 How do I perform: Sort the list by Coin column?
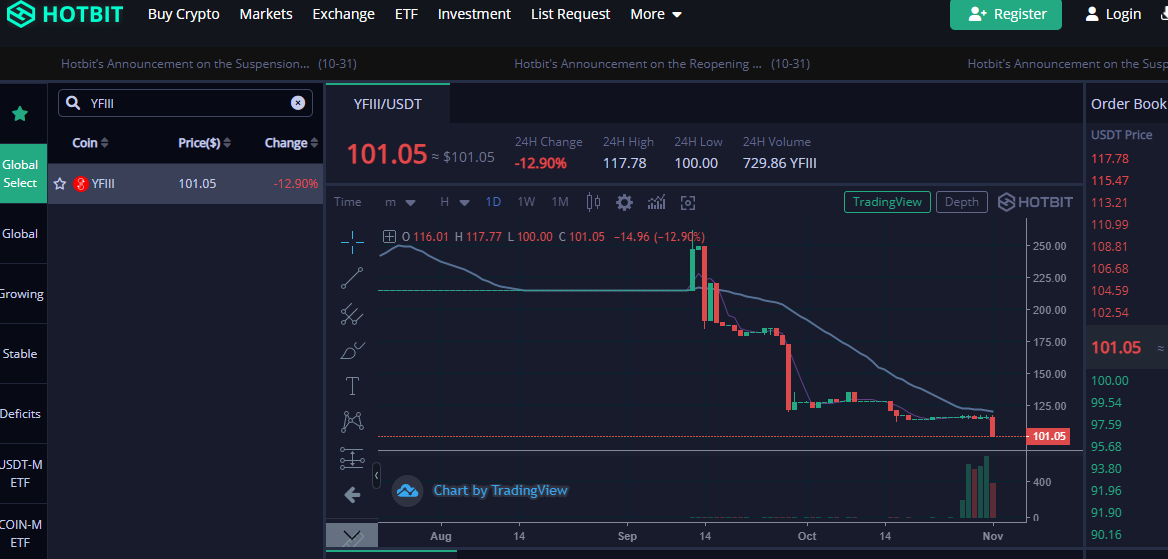[90, 142]
